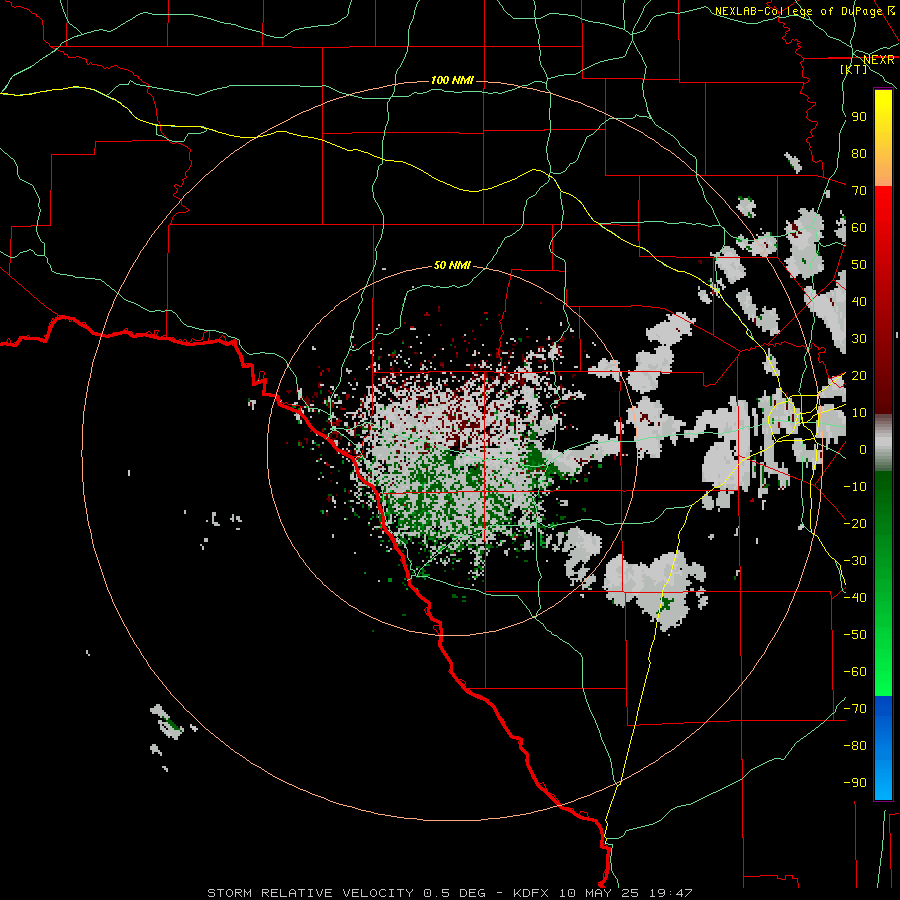Click the "-40" value on the velocity scale
The width and height of the screenshot is (900, 900).
coord(855,598)
